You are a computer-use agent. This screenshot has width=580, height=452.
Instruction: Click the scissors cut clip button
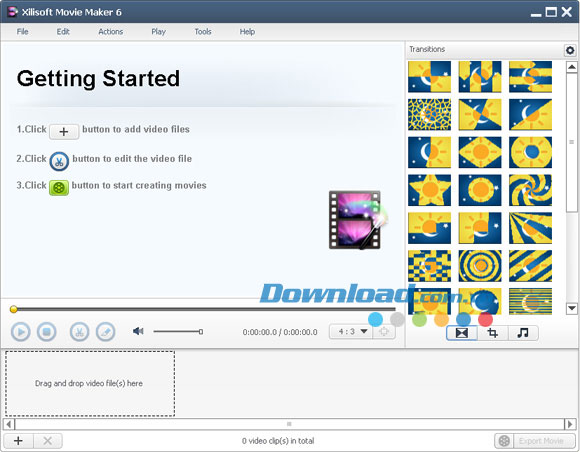[x=79, y=332]
